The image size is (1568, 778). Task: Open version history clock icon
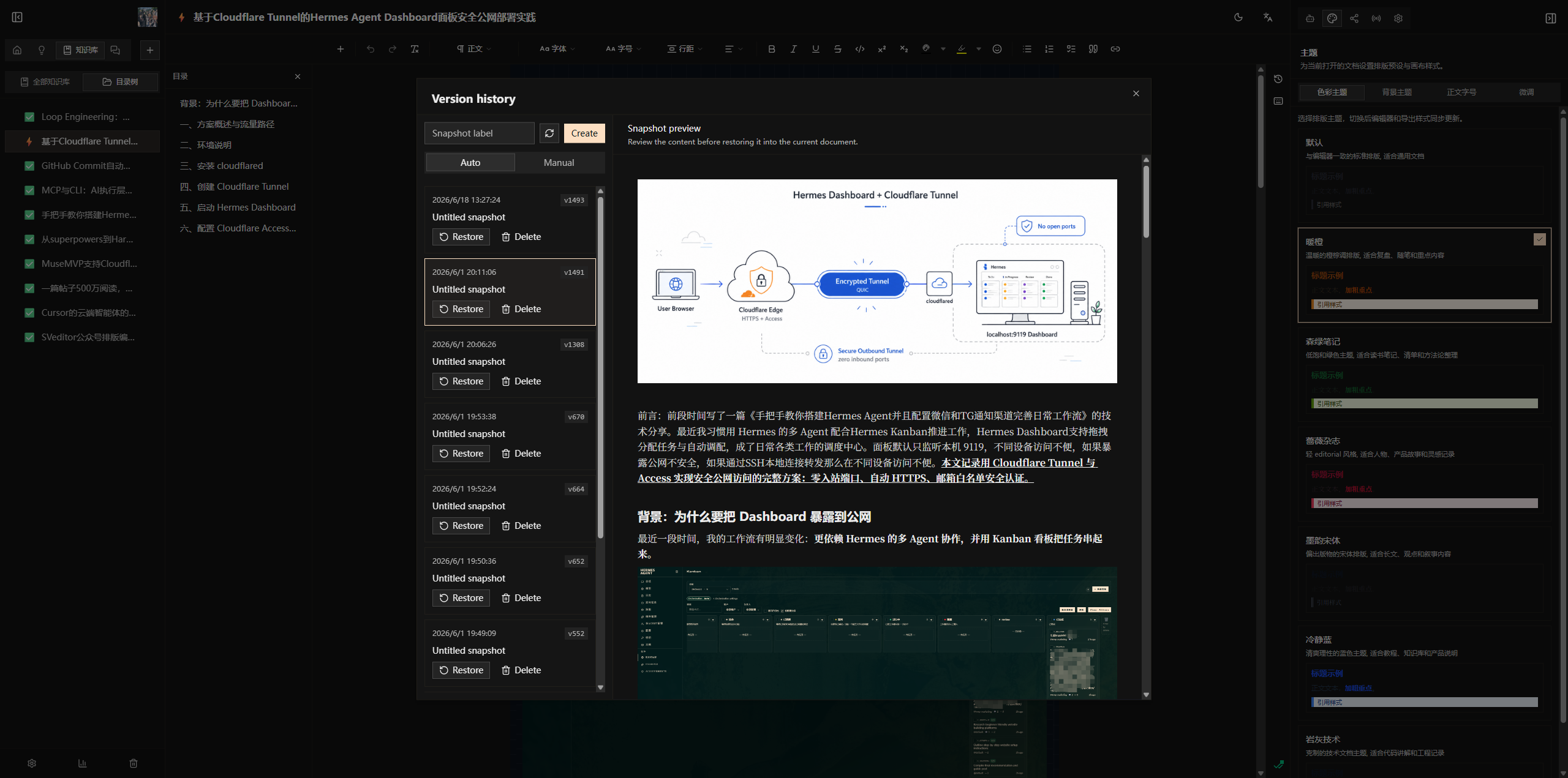coord(1278,79)
